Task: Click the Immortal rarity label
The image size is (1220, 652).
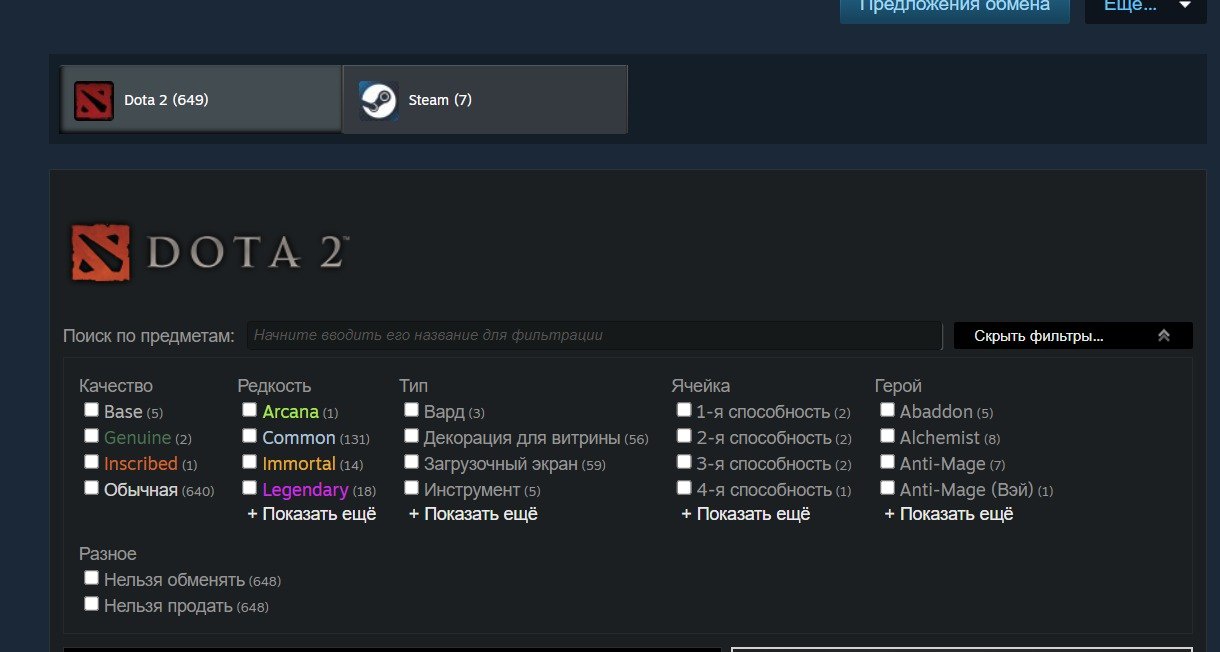Action: click(299, 464)
